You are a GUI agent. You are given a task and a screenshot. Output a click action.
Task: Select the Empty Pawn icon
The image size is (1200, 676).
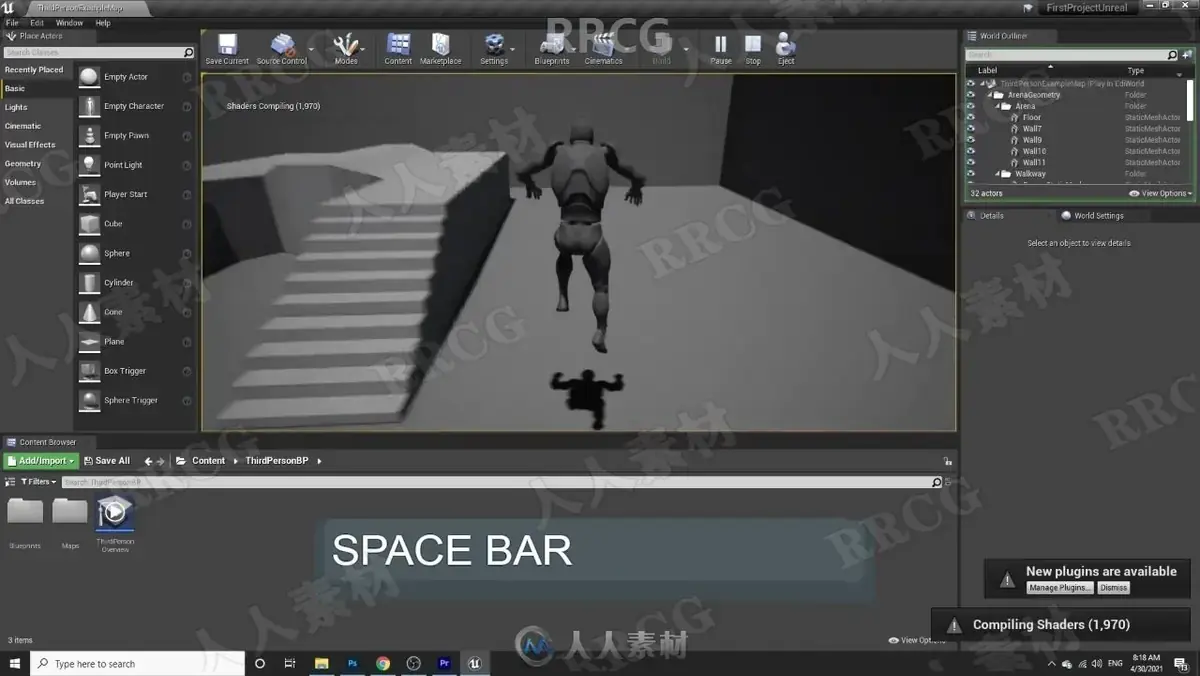pos(90,135)
